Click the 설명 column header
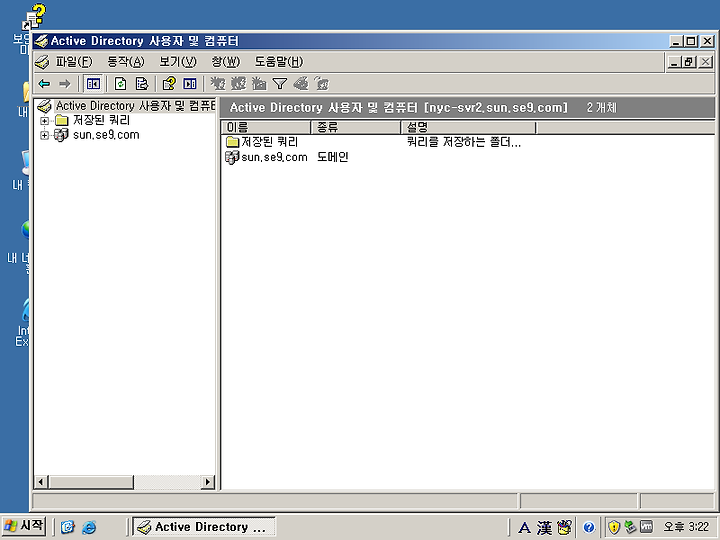The image size is (720, 540). coord(468,127)
